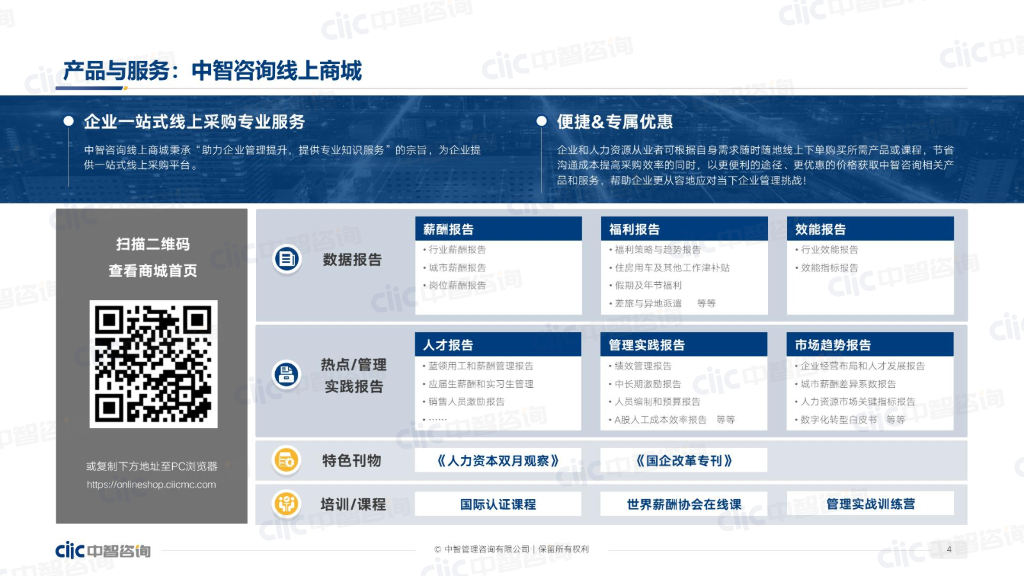Image resolution: width=1024 pixels, height=576 pixels.
Task: Select the 福利报告 header
Action: coord(684,229)
